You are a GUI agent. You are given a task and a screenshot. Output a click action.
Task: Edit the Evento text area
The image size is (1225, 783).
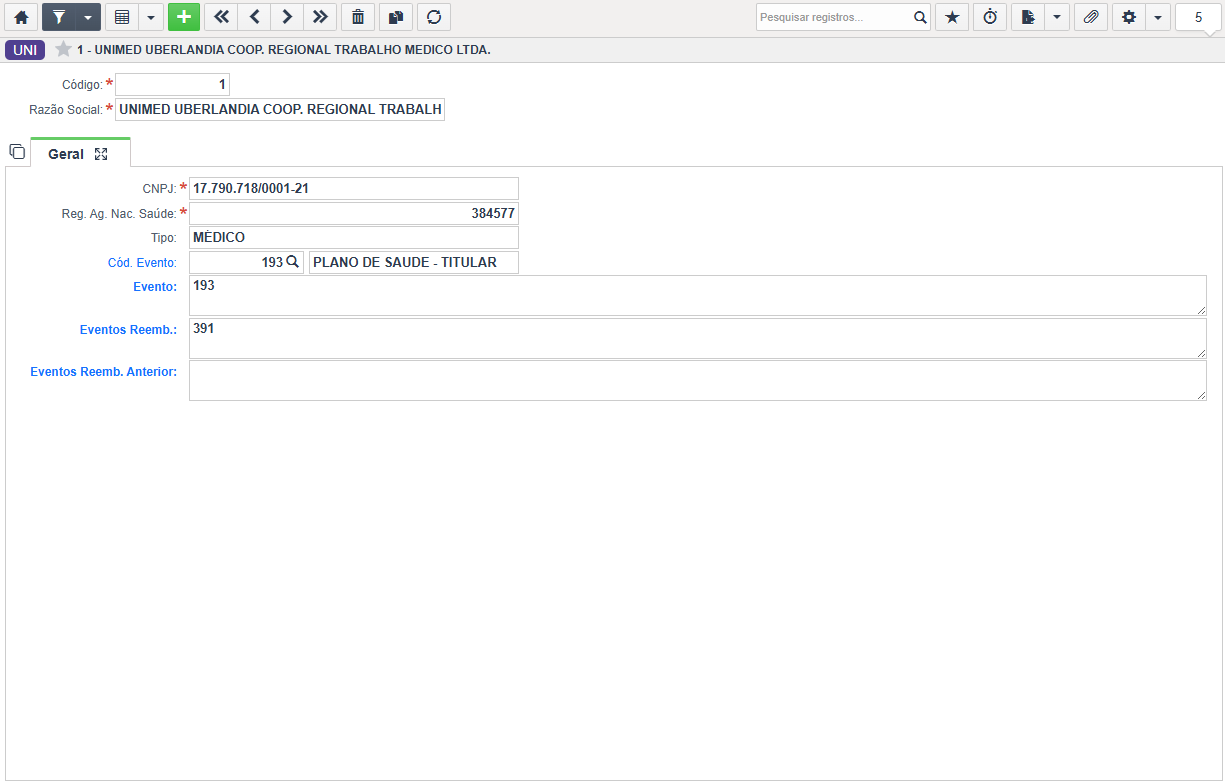[x=698, y=296]
